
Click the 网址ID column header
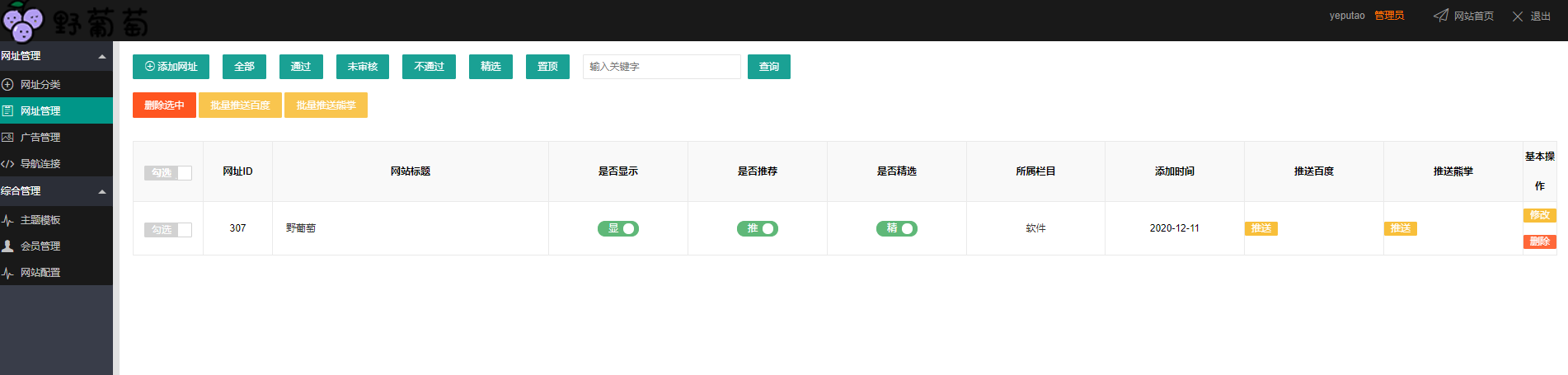tap(237, 171)
